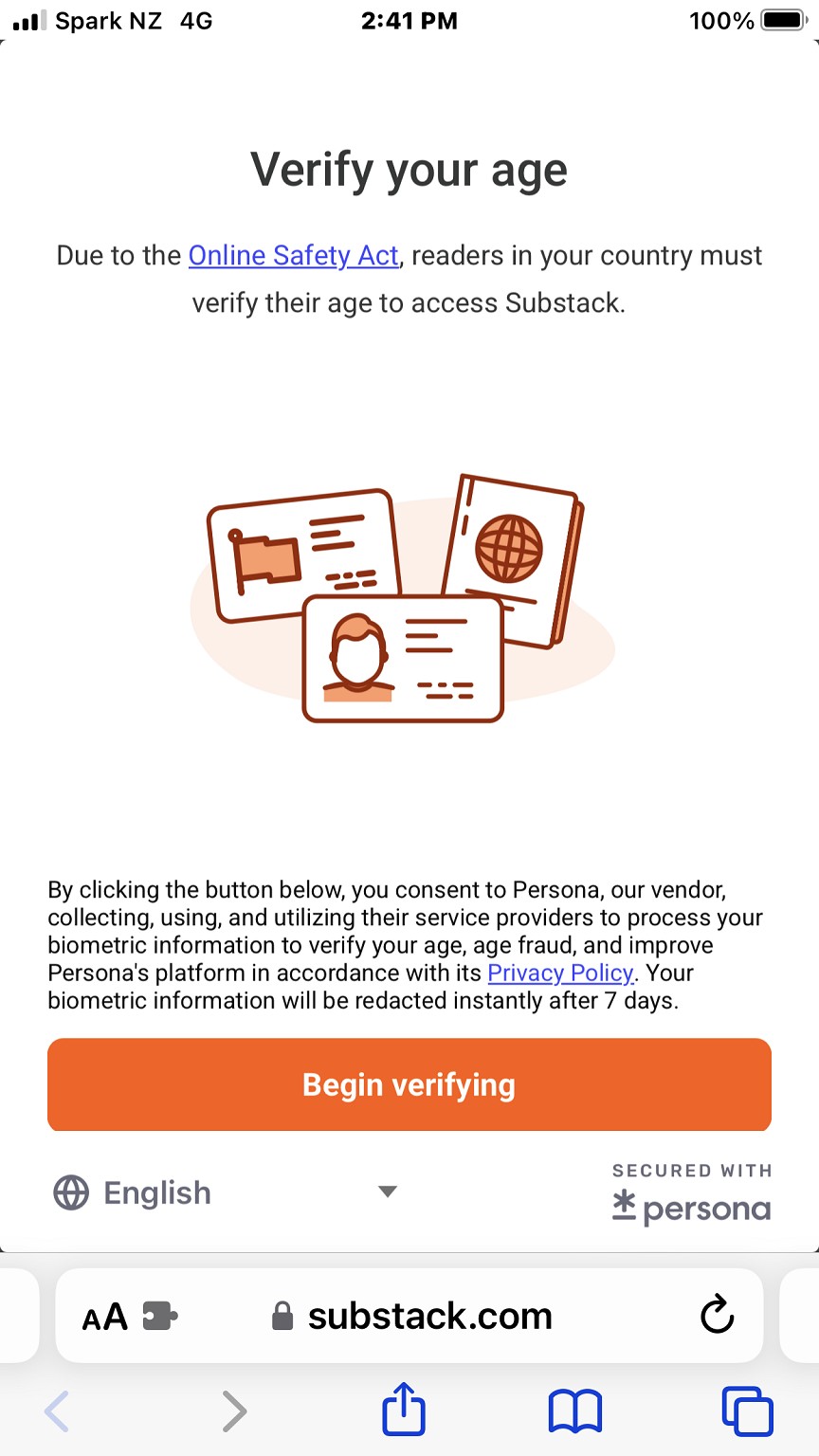The image size is (819, 1456).
Task: Tap the globe language icon
Action: tap(71, 1192)
